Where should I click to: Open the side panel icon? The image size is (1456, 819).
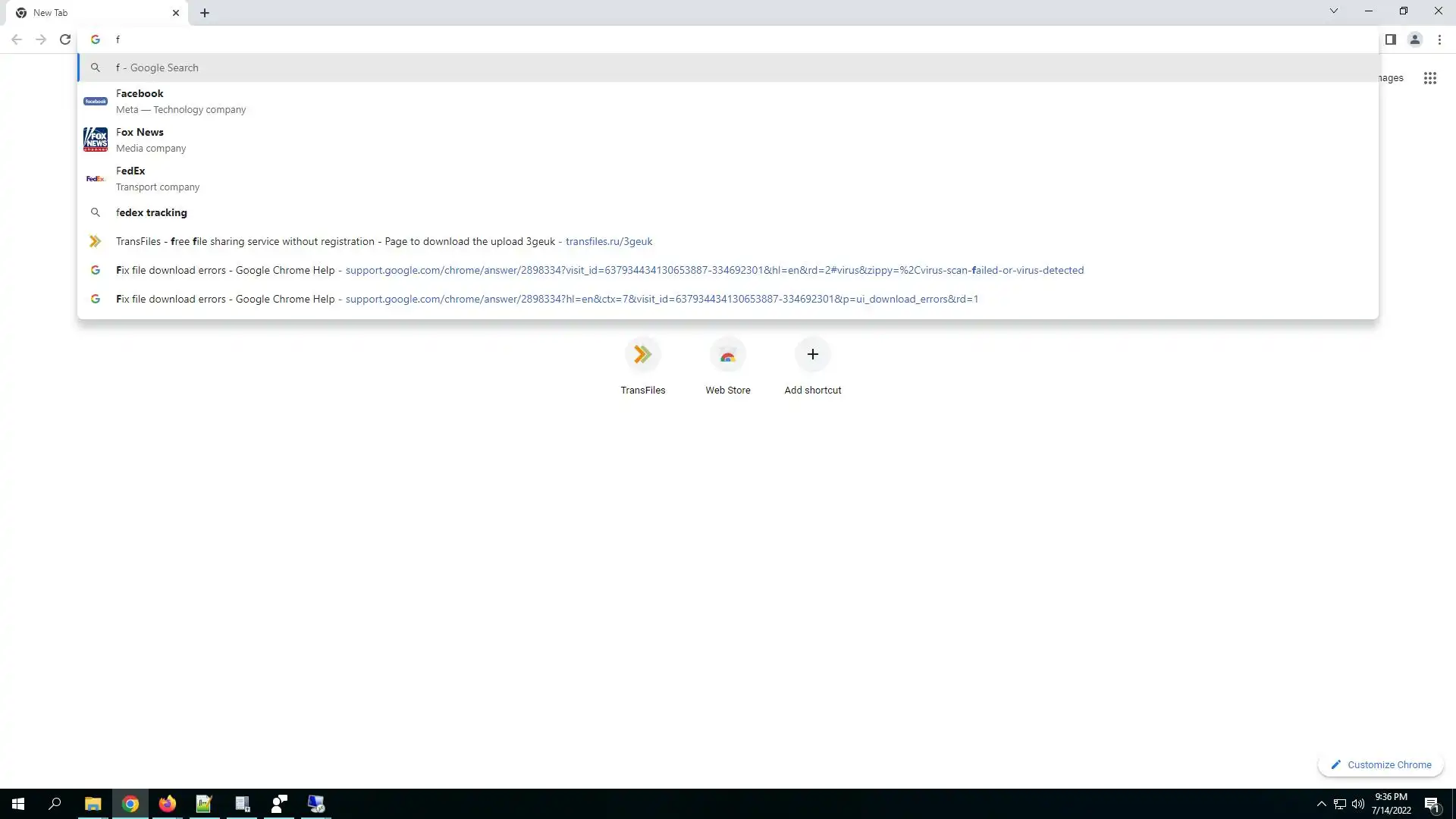click(x=1390, y=39)
